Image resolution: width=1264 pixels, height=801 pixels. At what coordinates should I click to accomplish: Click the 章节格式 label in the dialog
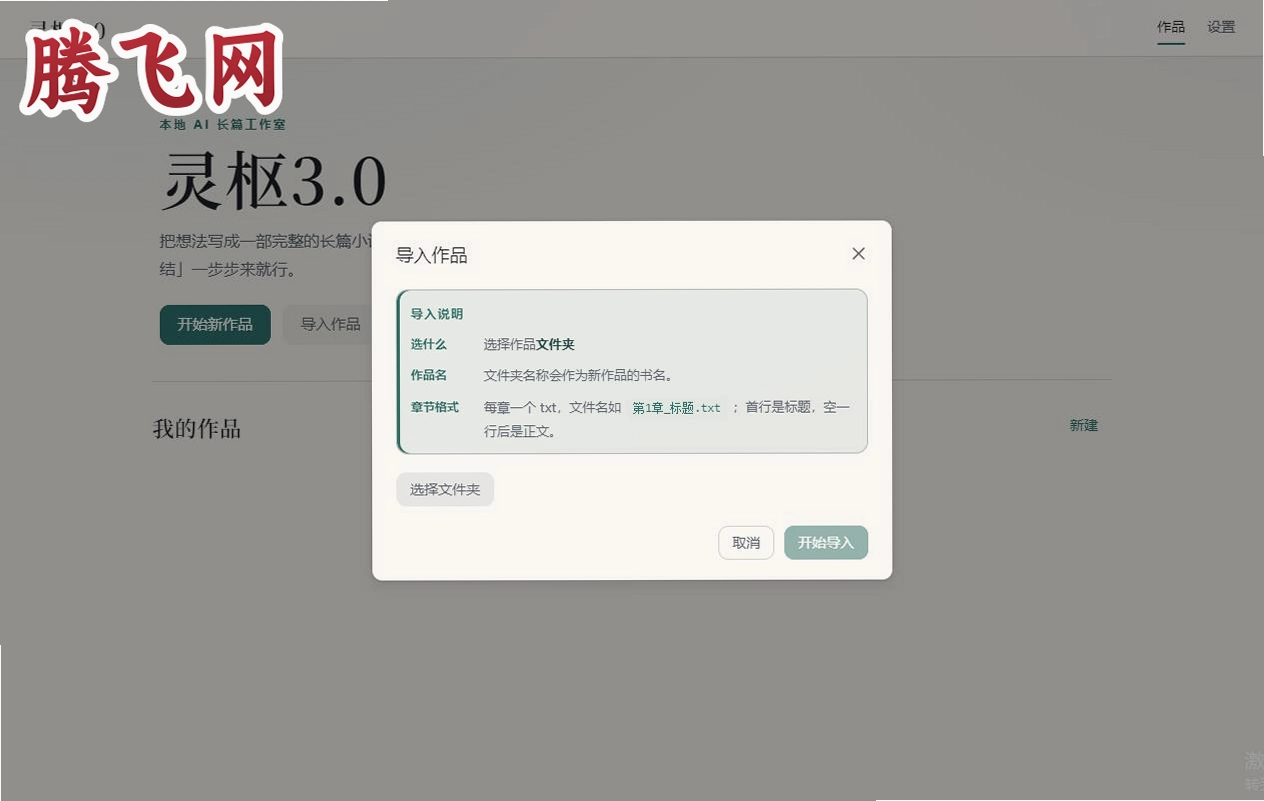[x=434, y=407]
